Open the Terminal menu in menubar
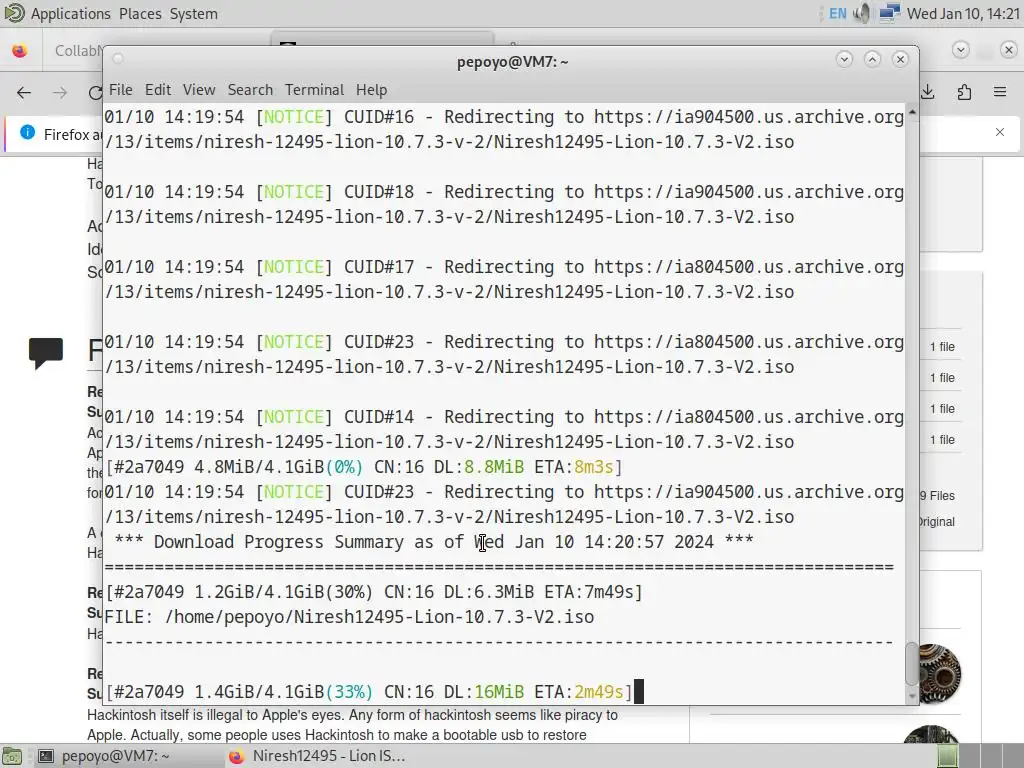Screen dimensions: 1024x768 tap(314, 89)
